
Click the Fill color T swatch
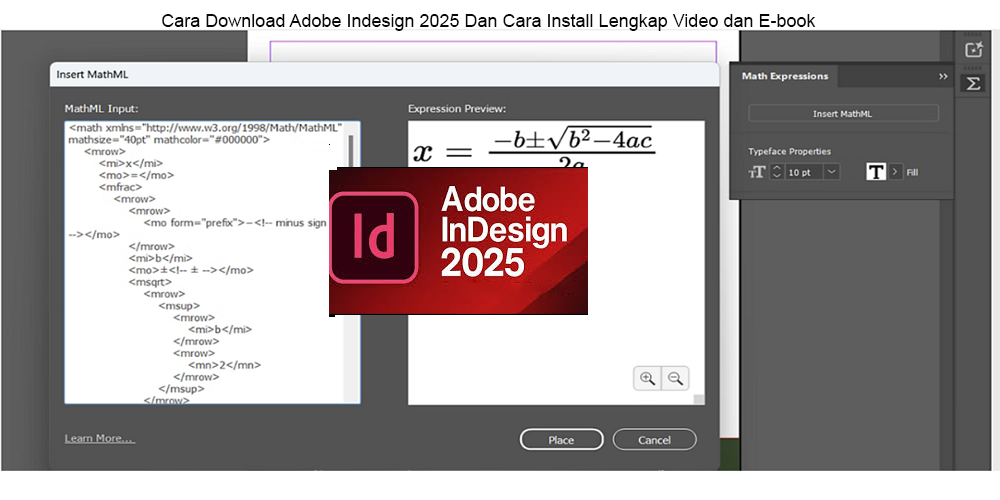click(876, 172)
